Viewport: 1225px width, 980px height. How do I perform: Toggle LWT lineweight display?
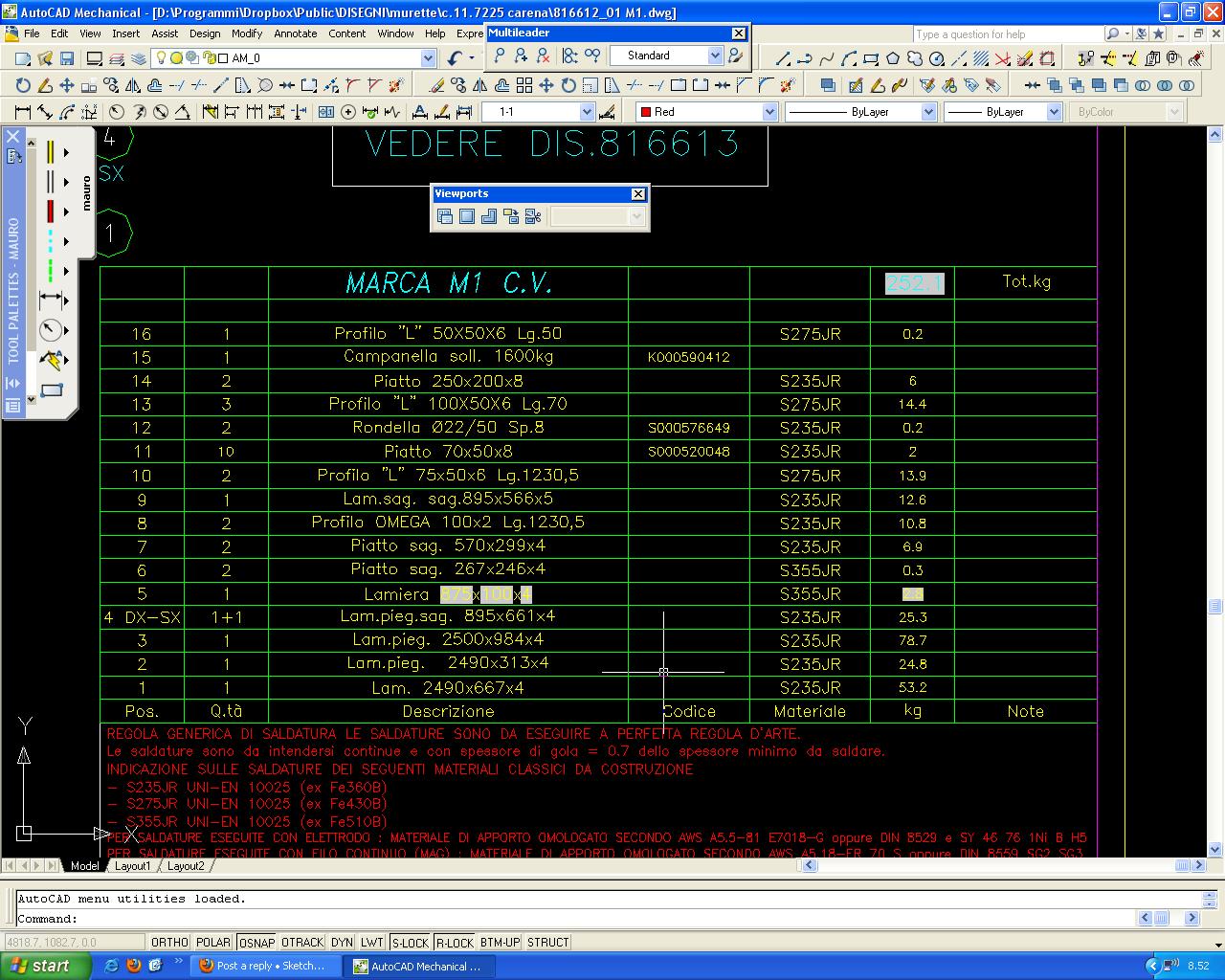pos(372,943)
